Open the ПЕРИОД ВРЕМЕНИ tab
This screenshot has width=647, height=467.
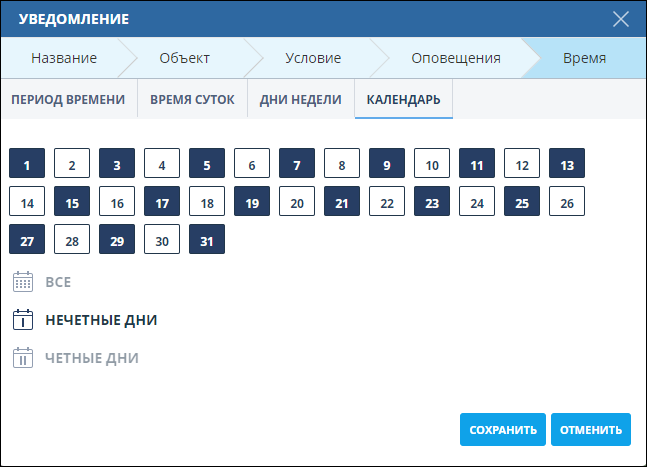tap(68, 99)
